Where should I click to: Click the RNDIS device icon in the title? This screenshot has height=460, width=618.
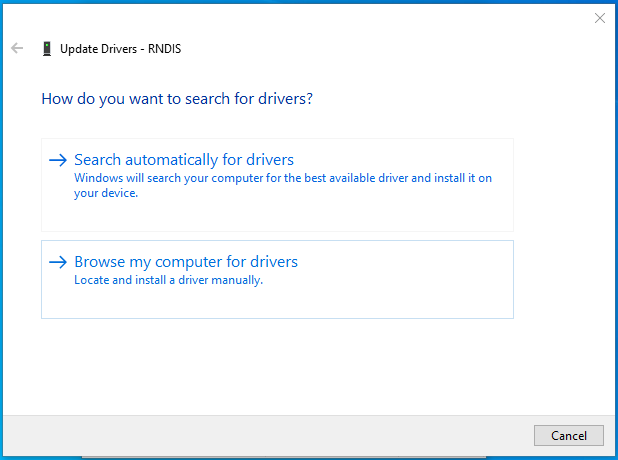pos(47,49)
